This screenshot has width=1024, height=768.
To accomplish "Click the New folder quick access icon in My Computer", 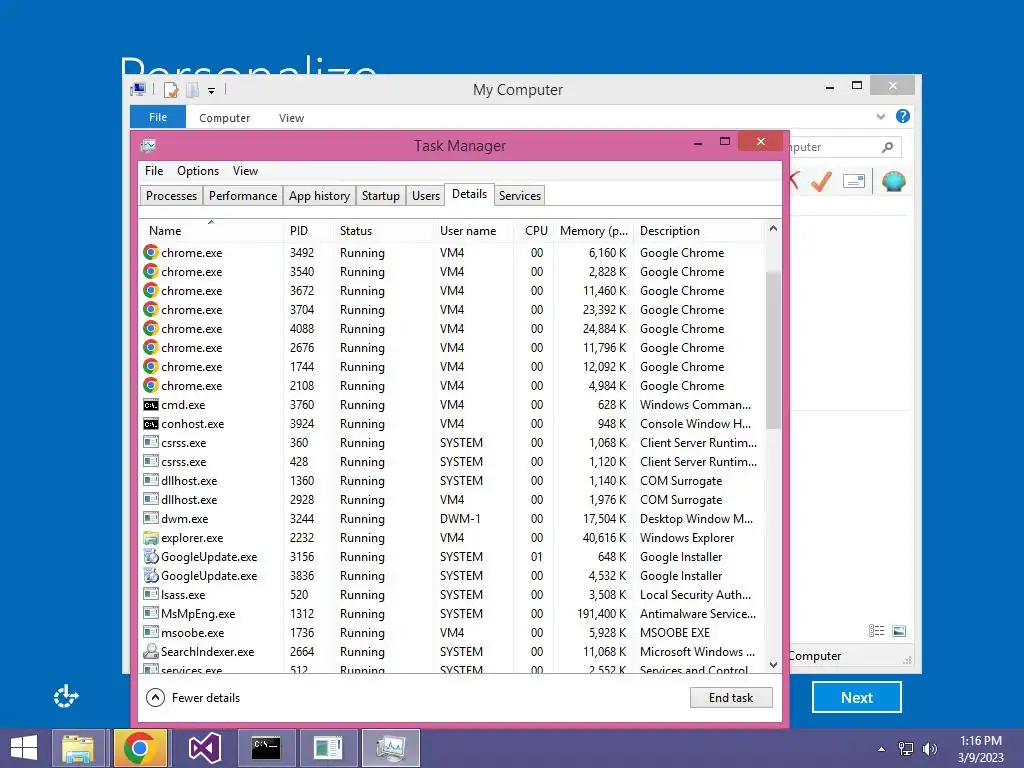I will coord(193,90).
